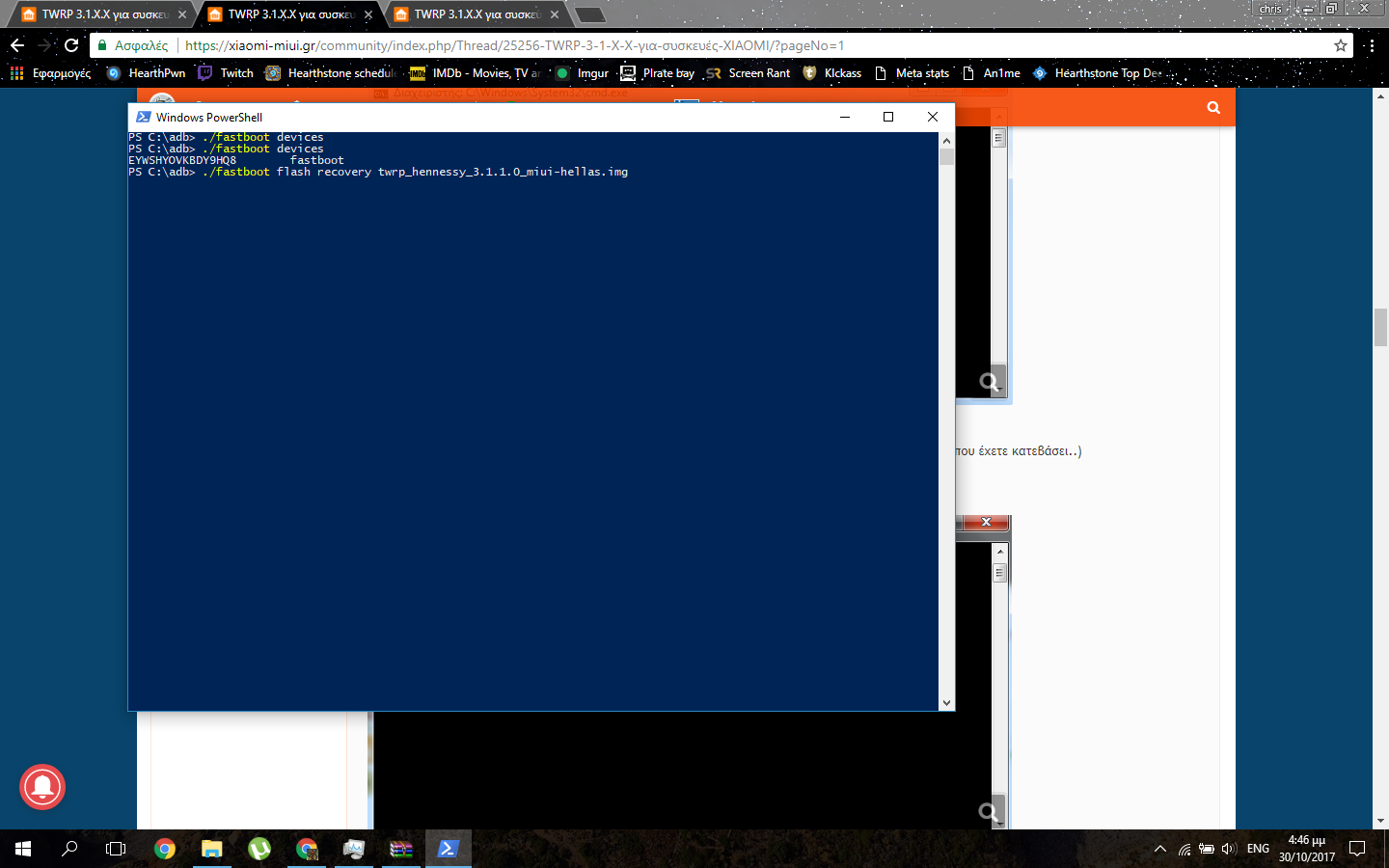Close the active TWRP 3.1.X.X tab
Viewport: 1389px width, 868px height.
pyautogui.click(x=368, y=14)
